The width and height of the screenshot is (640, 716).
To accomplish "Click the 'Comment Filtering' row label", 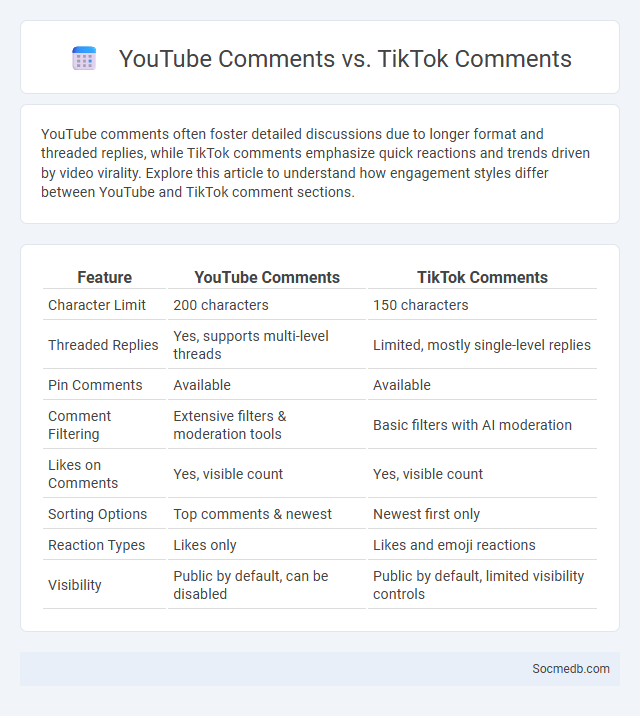I will pyautogui.click(x=79, y=425).
